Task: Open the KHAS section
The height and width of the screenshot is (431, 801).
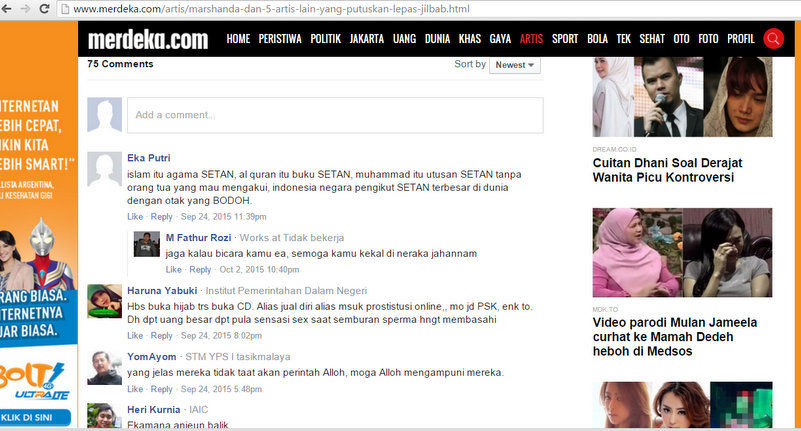Action: (469, 39)
